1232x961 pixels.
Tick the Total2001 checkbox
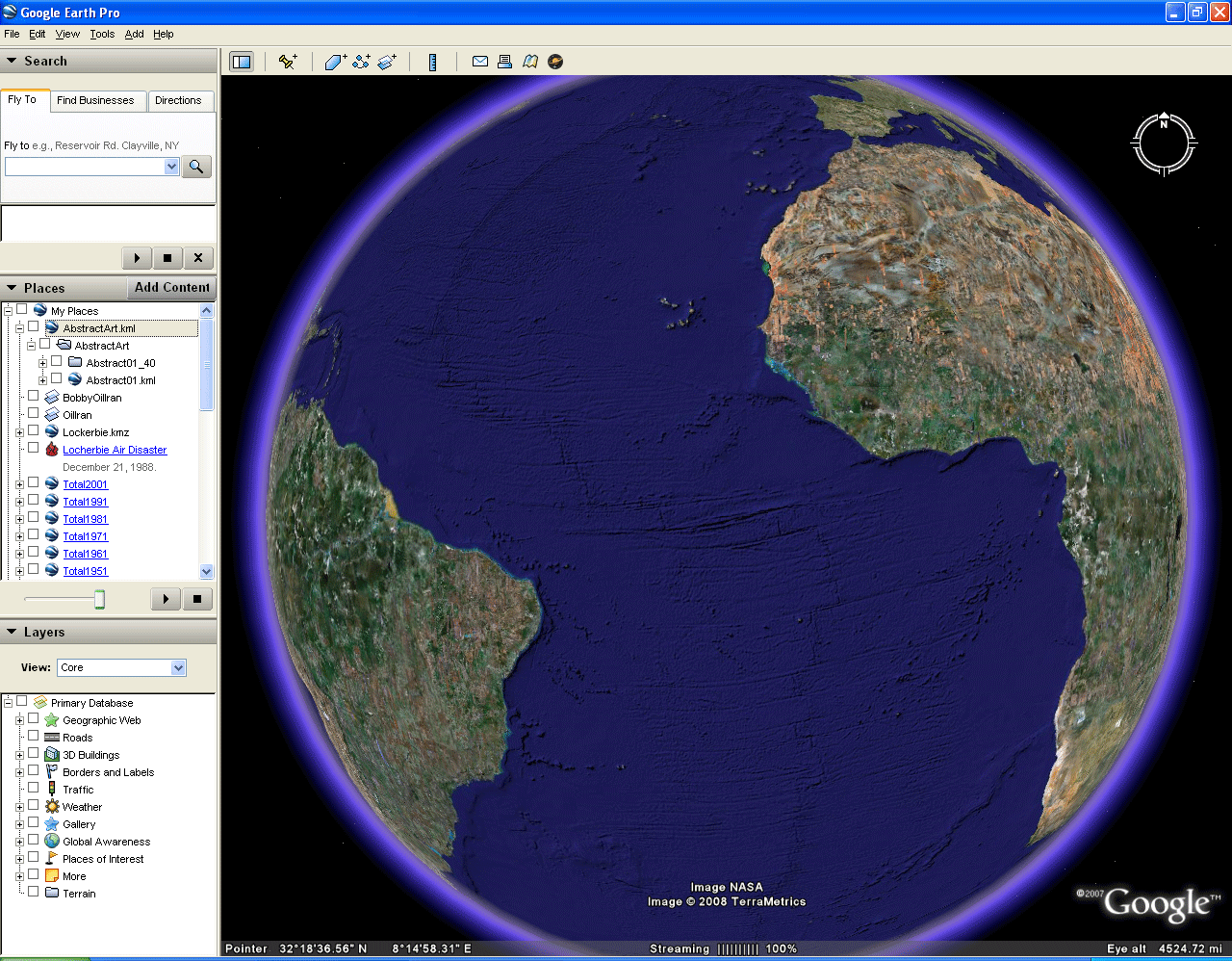tap(34, 483)
